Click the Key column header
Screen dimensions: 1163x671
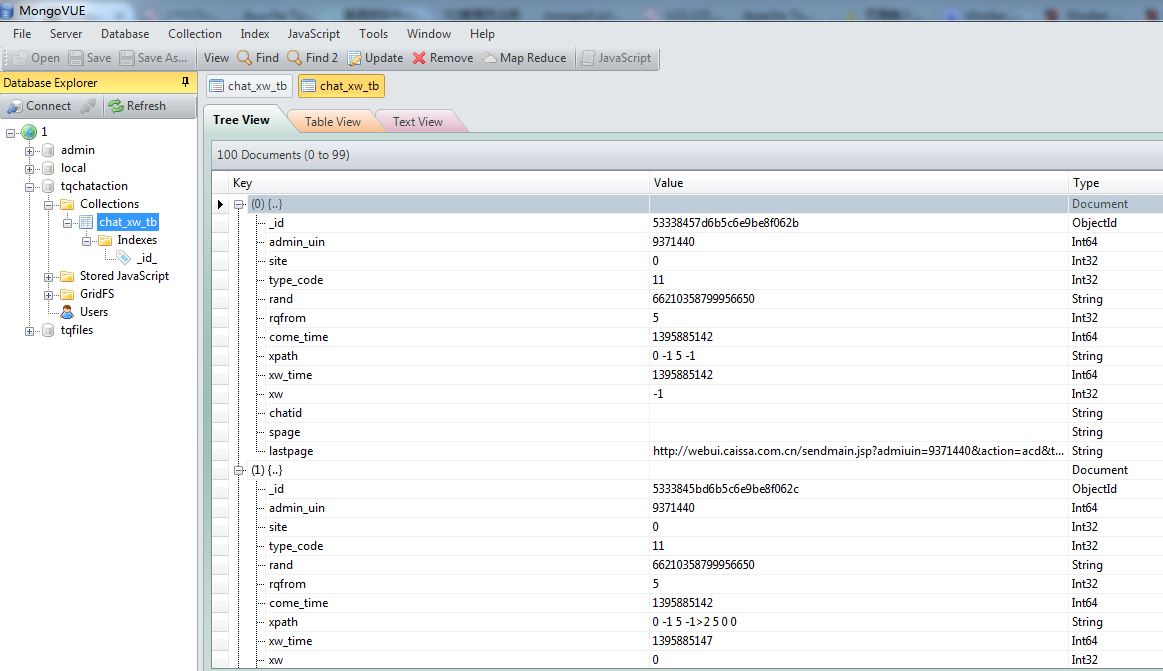(439, 183)
